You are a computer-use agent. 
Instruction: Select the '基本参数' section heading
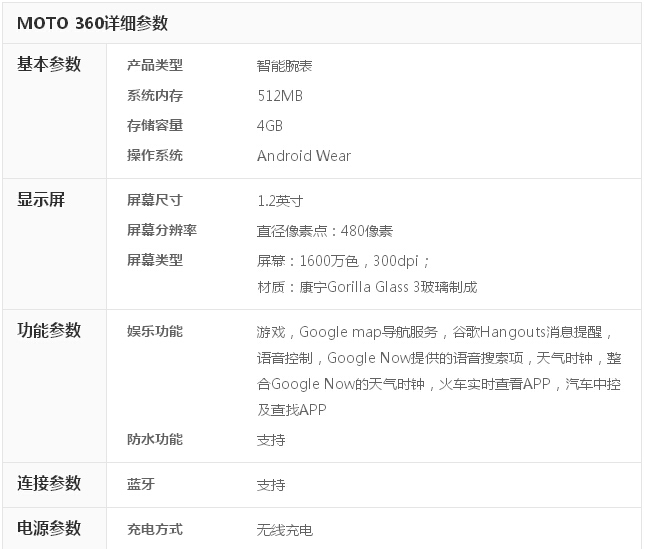(49, 64)
